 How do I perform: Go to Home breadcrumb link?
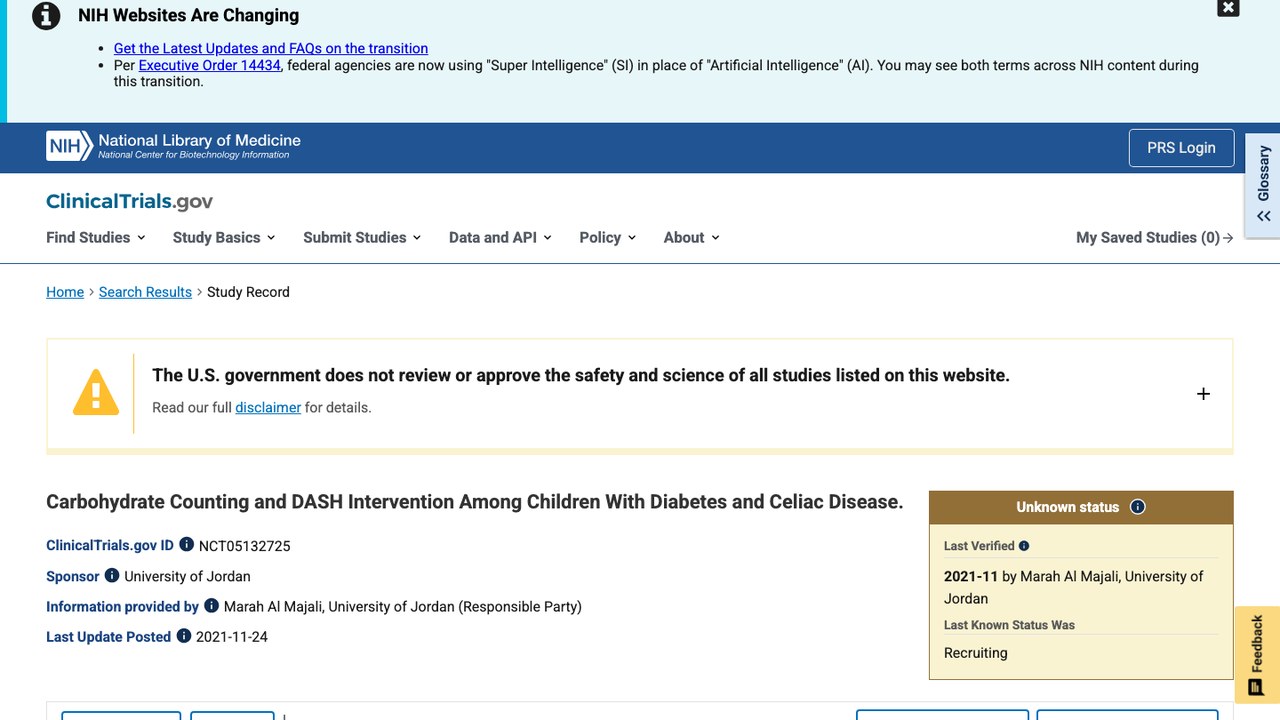65,292
